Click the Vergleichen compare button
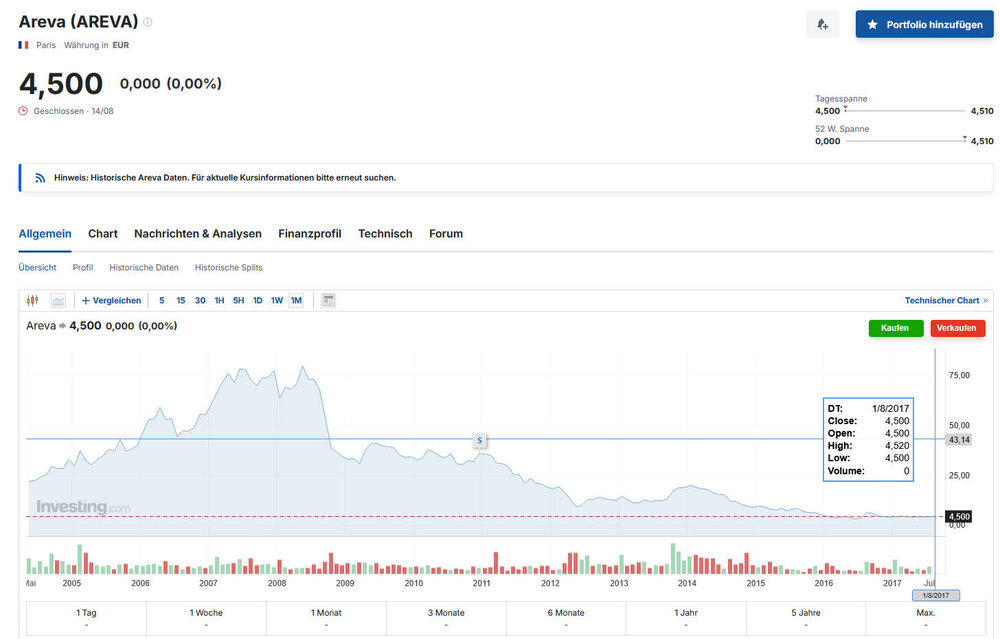 tap(112, 300)
